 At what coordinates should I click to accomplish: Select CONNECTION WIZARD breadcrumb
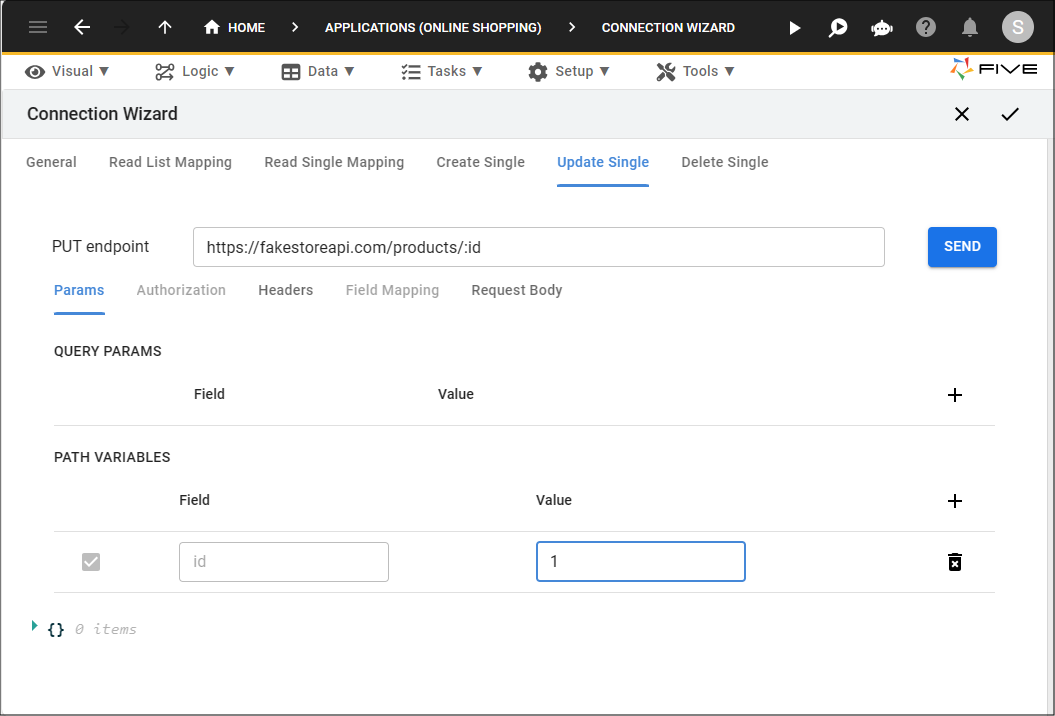(668, 28)
